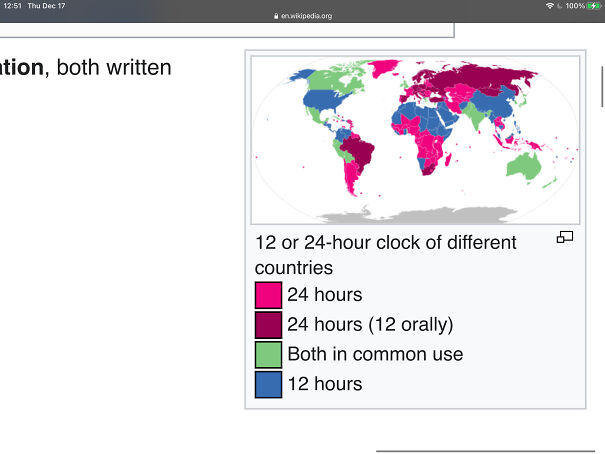Click the blue 12 hours swatch
This screenshot has height=454, width=605.
coord(268,384)
